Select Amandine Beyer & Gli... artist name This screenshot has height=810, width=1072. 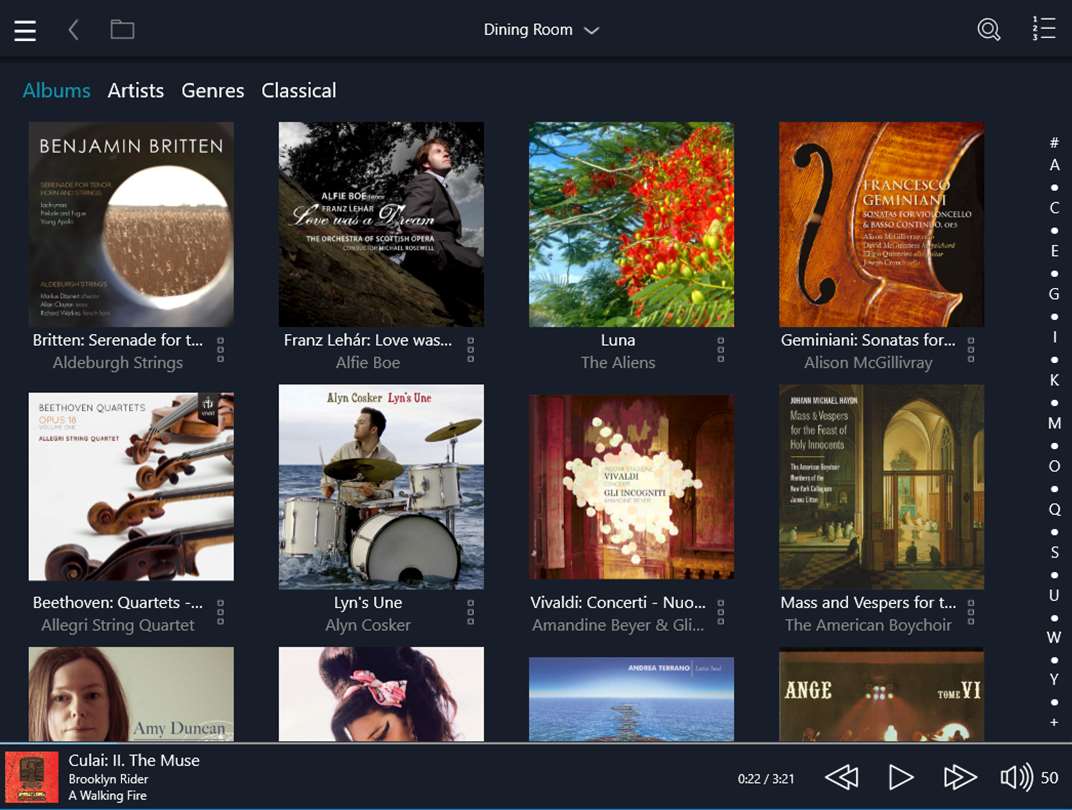[x=618, y=625]
